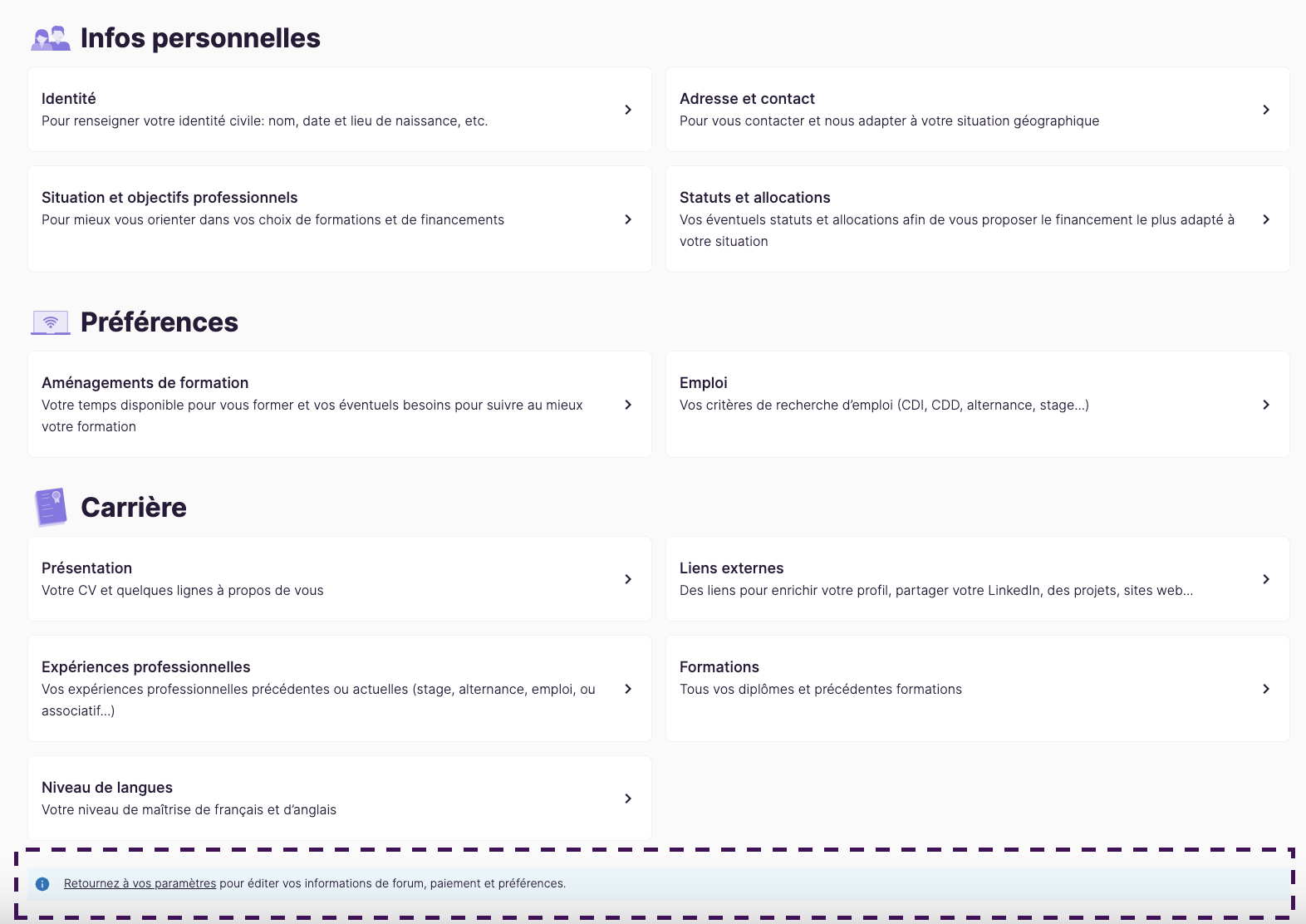The height and width of the screenshot is (924, 1306).
Task: Click the Infos personnelles people icon
Action: pyautogui.click(x=51, y=38)
